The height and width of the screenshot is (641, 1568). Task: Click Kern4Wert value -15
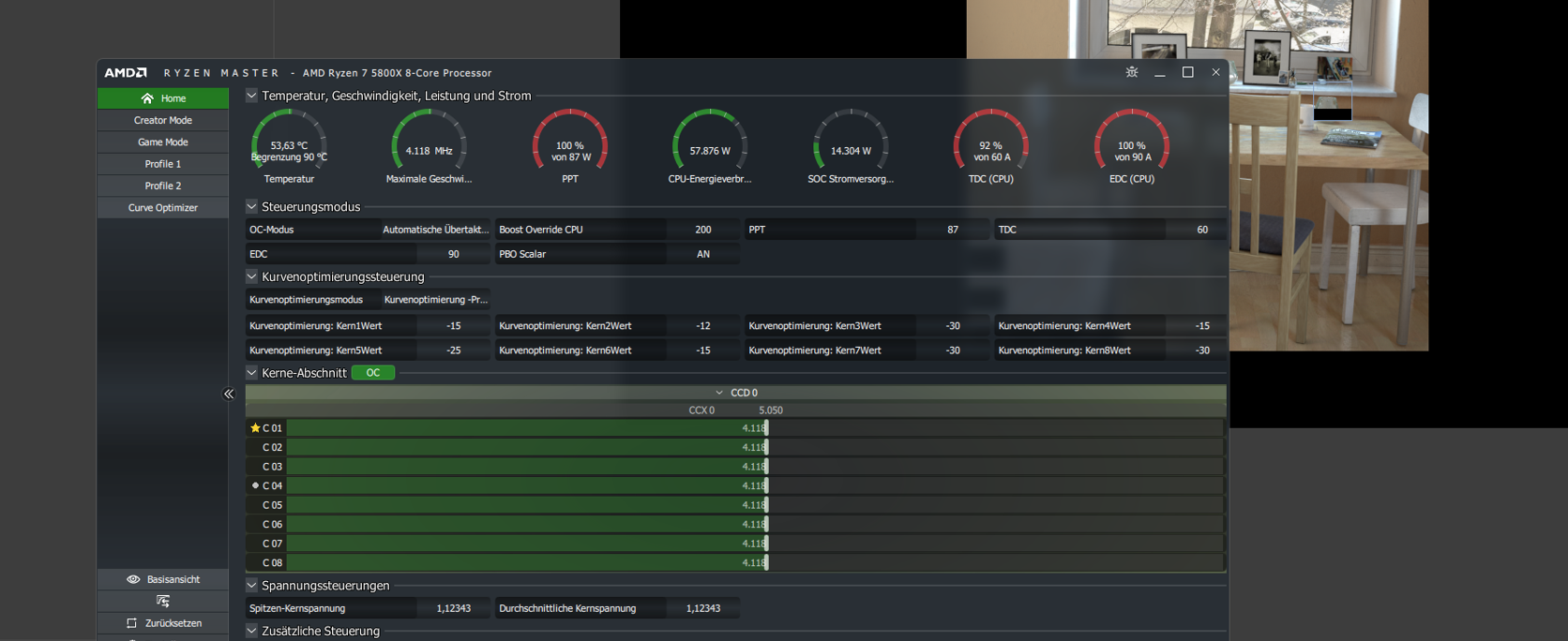click(x=1202, y=326)
